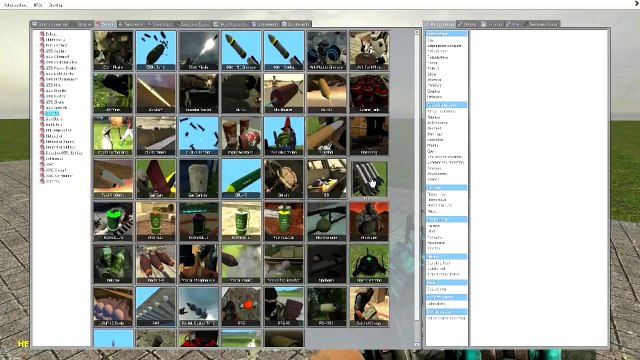The width and height of the screenshot is (640, 360).
Task: Open the interior room with yellow table icon
Action: tap(327, 179)
